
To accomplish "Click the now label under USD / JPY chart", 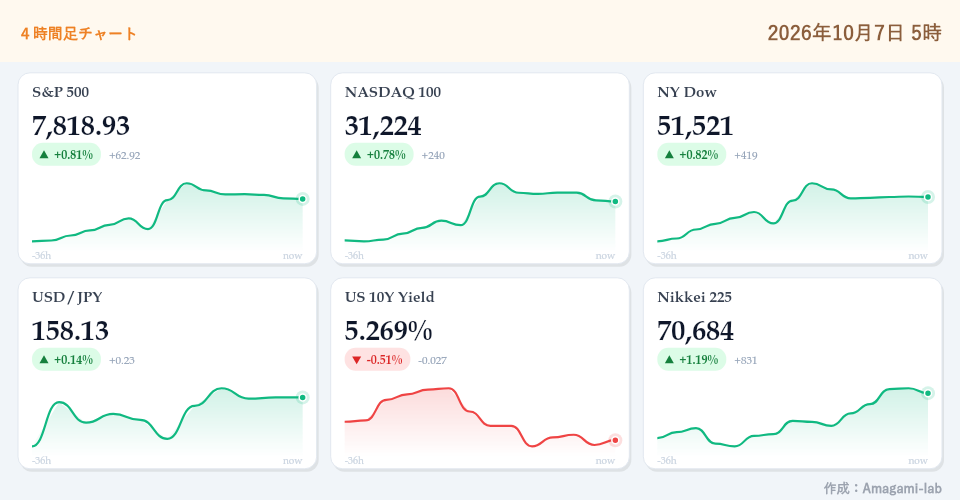I will (293, 461).
